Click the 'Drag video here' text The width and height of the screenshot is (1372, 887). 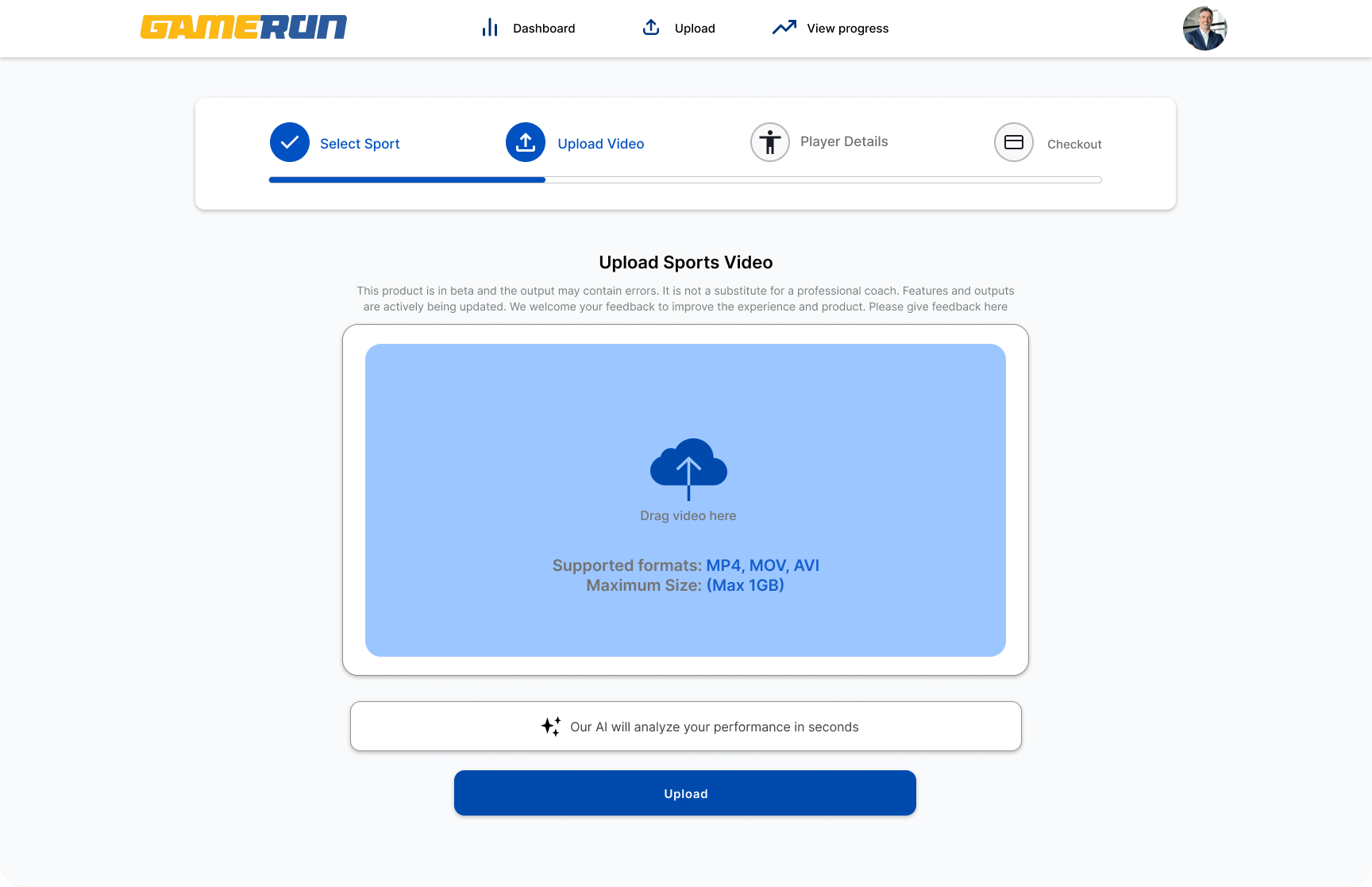[688, 516]
